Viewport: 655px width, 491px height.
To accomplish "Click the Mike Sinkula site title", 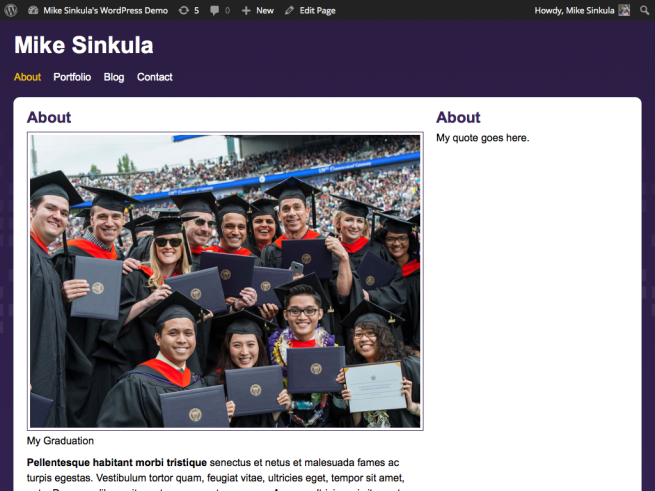I will [x=84, y=45].
